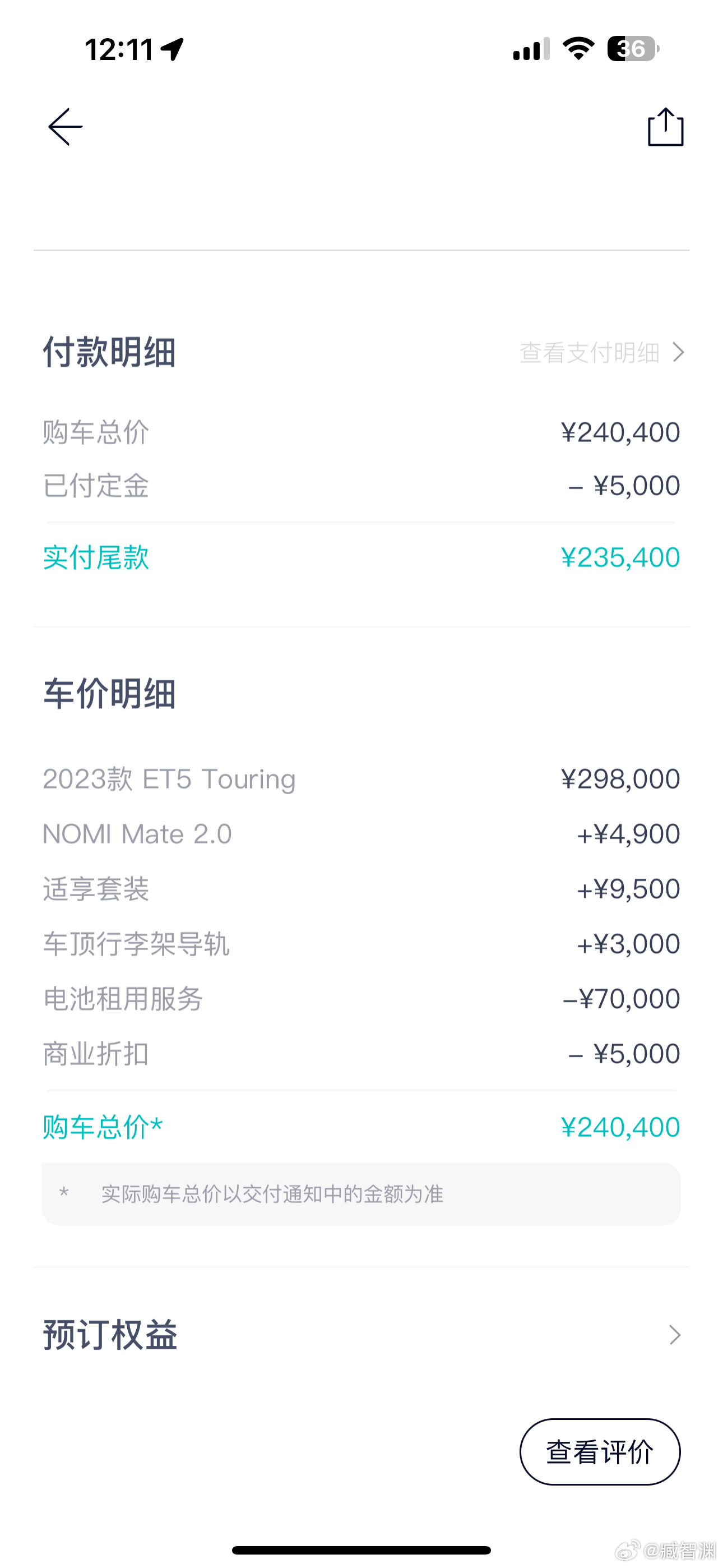The image size is (723, 1568).
Task: Open the share icon at top right
Action: tap(666, 127)
